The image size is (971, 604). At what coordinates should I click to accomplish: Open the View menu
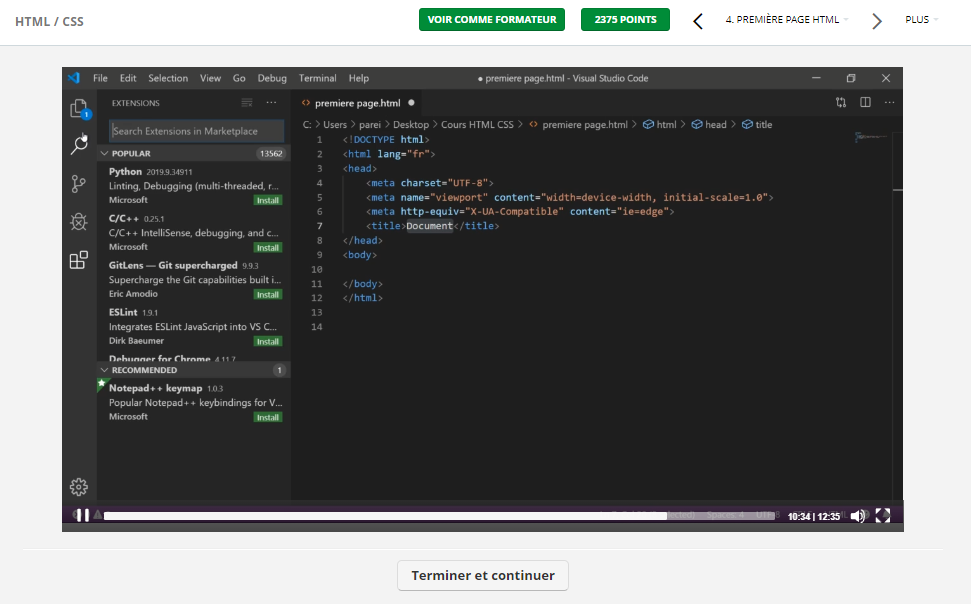(210, 78)
